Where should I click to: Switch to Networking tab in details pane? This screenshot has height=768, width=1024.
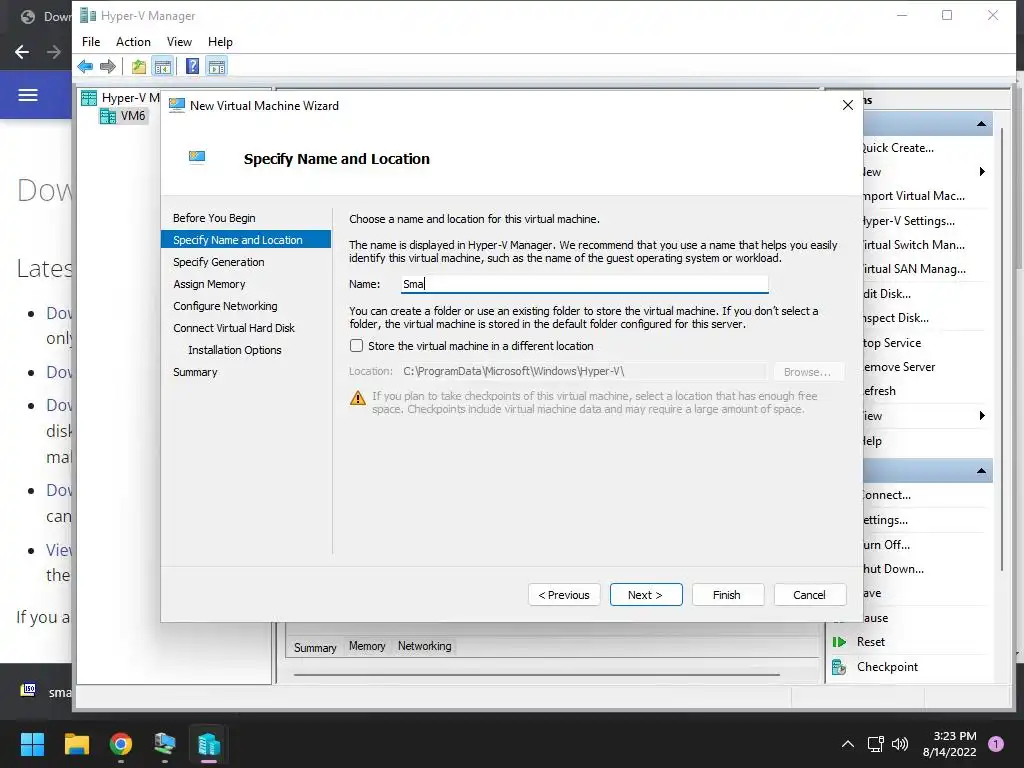coord(424,646)
